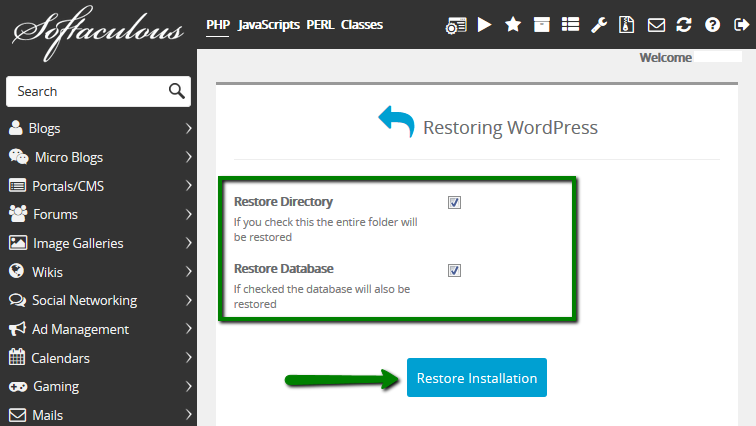Expand the Calendars category chevron
756x426 pixels.
pyautogui.click(x=189, y=358)
